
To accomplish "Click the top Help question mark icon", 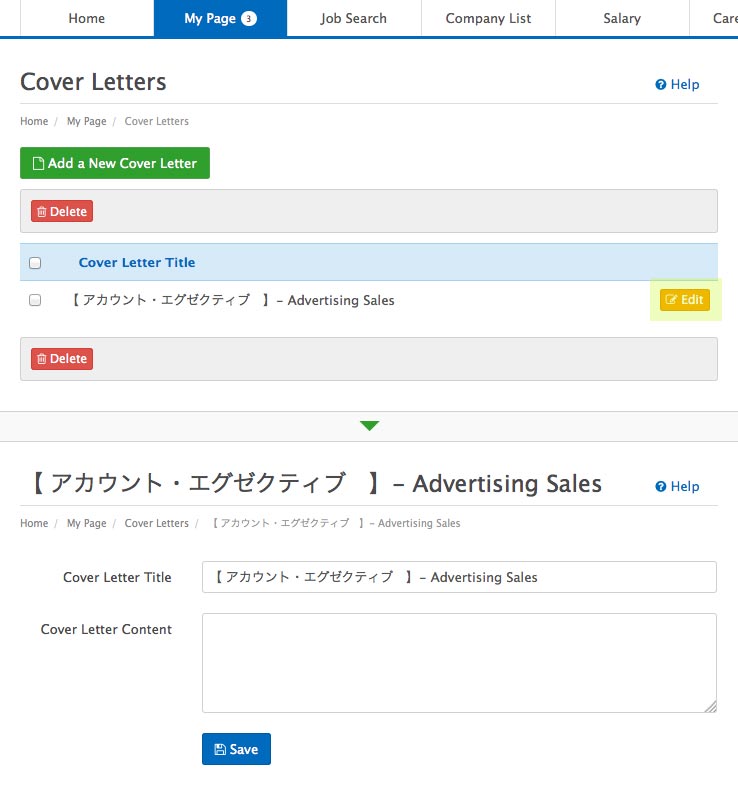I will point(661,85).
